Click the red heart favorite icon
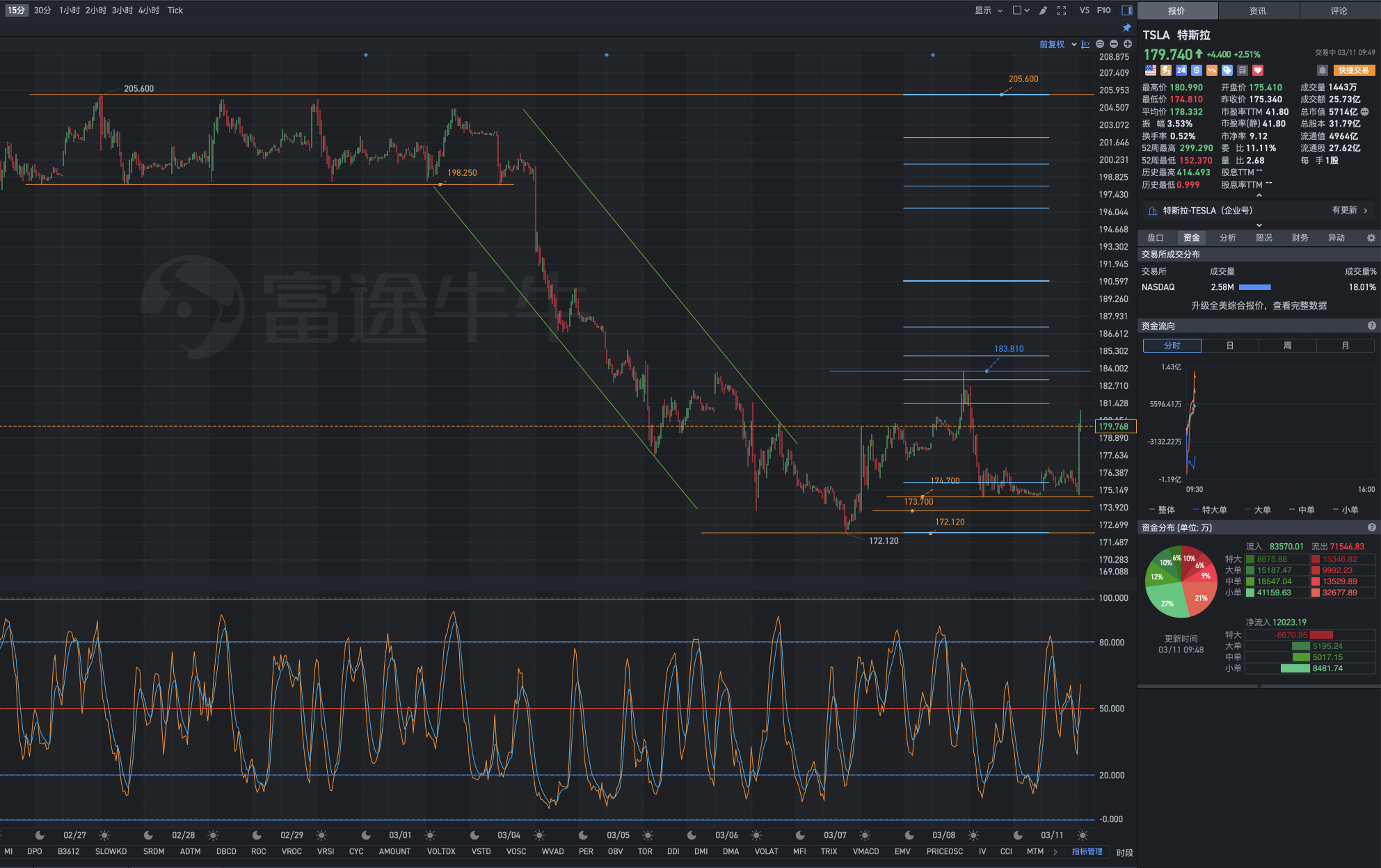Image resolution: width=1381 pixels, height=868 pixels. tap(1258, 70)
